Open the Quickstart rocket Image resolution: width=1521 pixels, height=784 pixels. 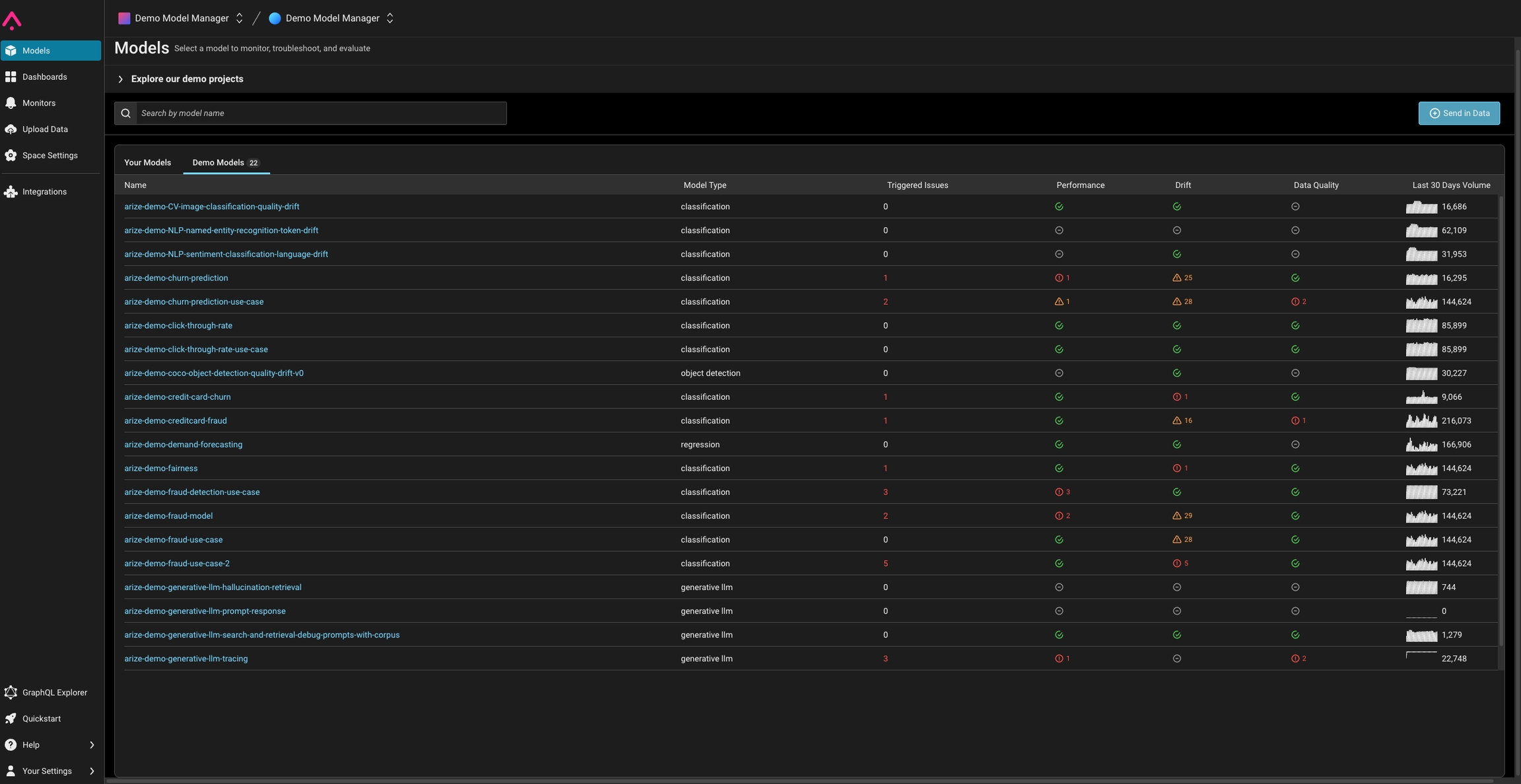tap(11, 719)
